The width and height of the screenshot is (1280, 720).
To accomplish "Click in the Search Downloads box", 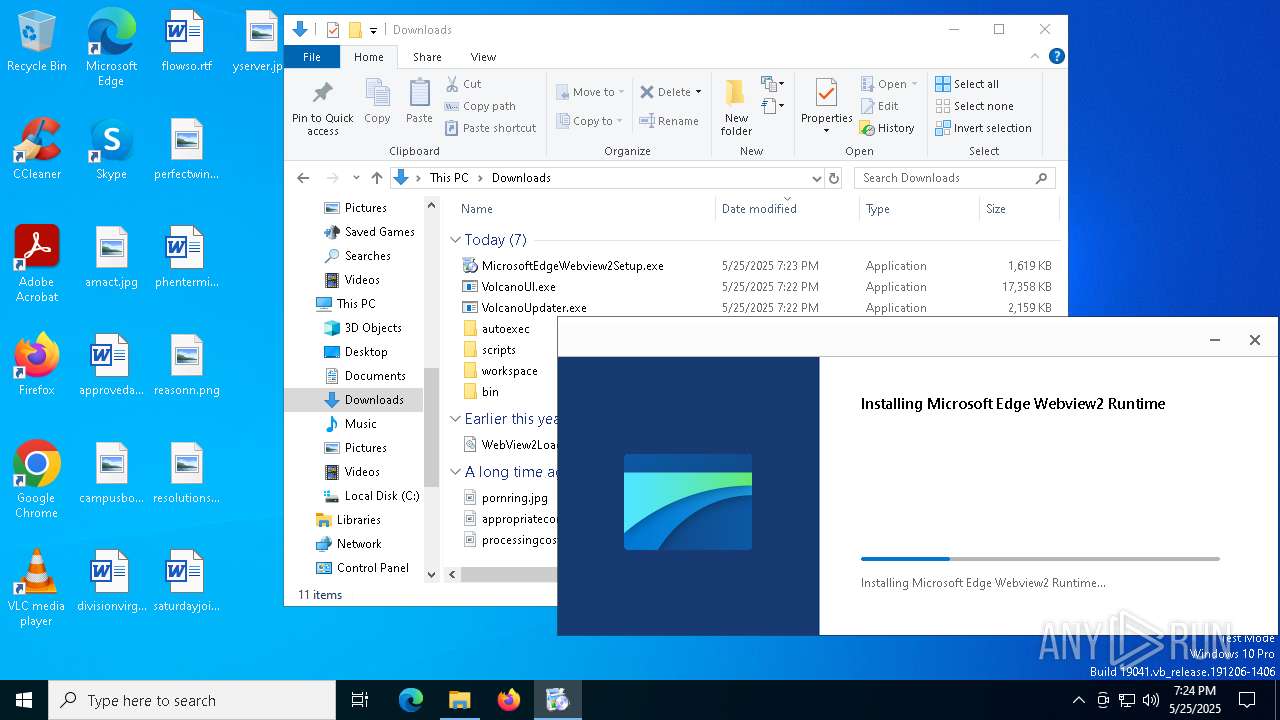I will (x=954, y=178).
